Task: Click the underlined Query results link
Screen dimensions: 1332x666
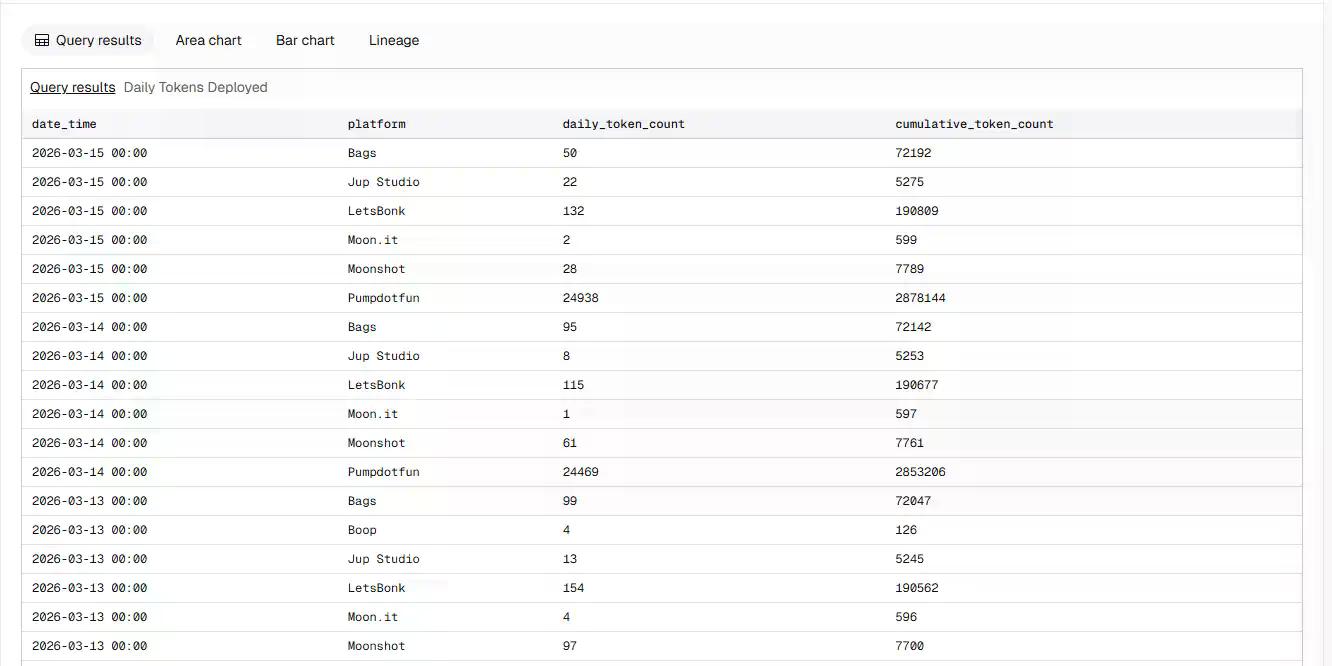Action: coord(72,88)
